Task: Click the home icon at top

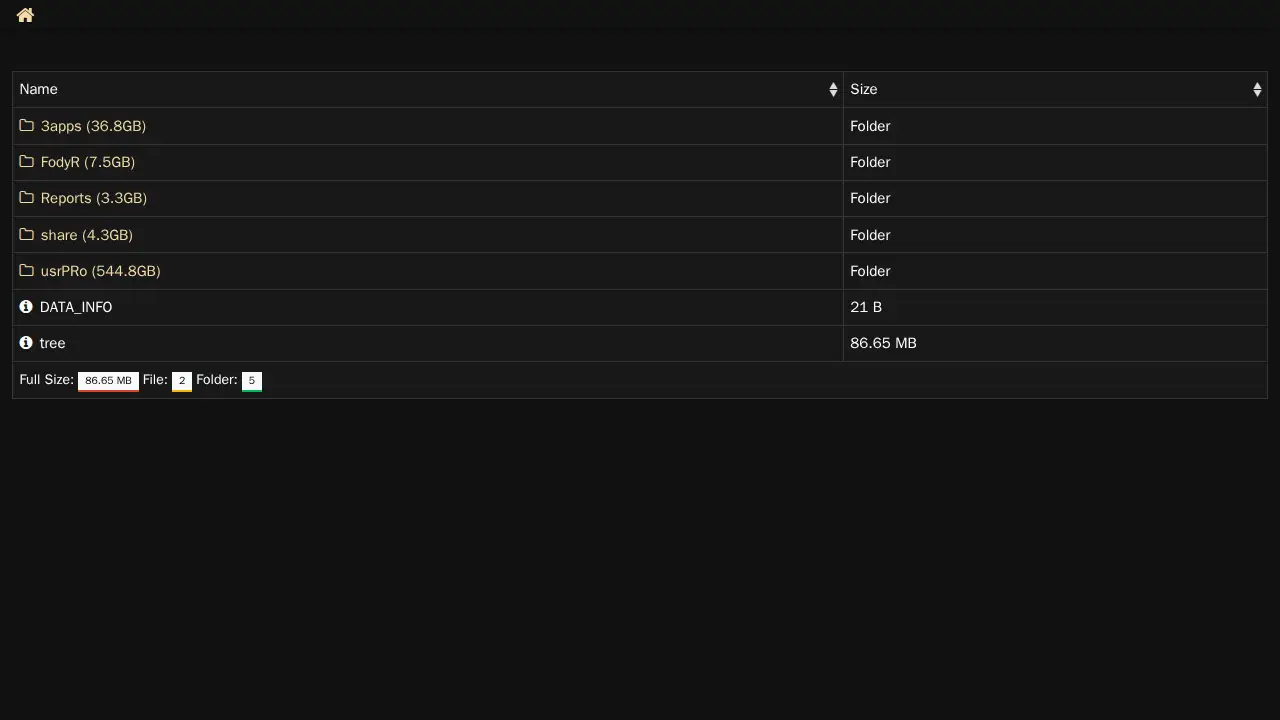Action: (x=25, y=15)
